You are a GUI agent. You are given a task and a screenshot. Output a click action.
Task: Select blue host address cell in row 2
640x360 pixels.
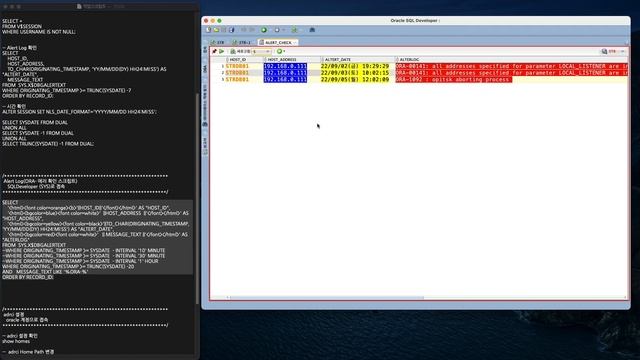(285, 73)
